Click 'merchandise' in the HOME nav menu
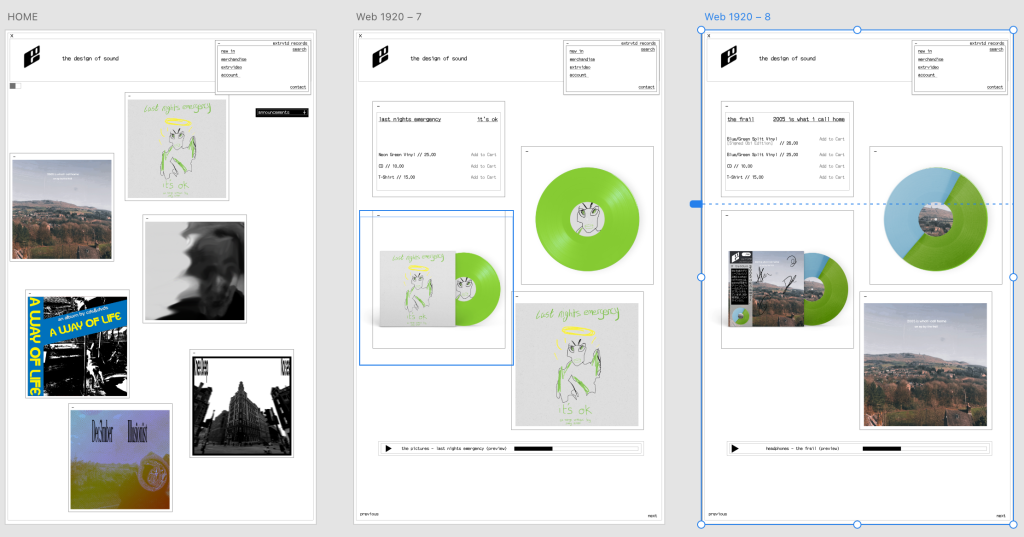The height and width of the screenshot is (537, 1024). click(x=233, y=59)
